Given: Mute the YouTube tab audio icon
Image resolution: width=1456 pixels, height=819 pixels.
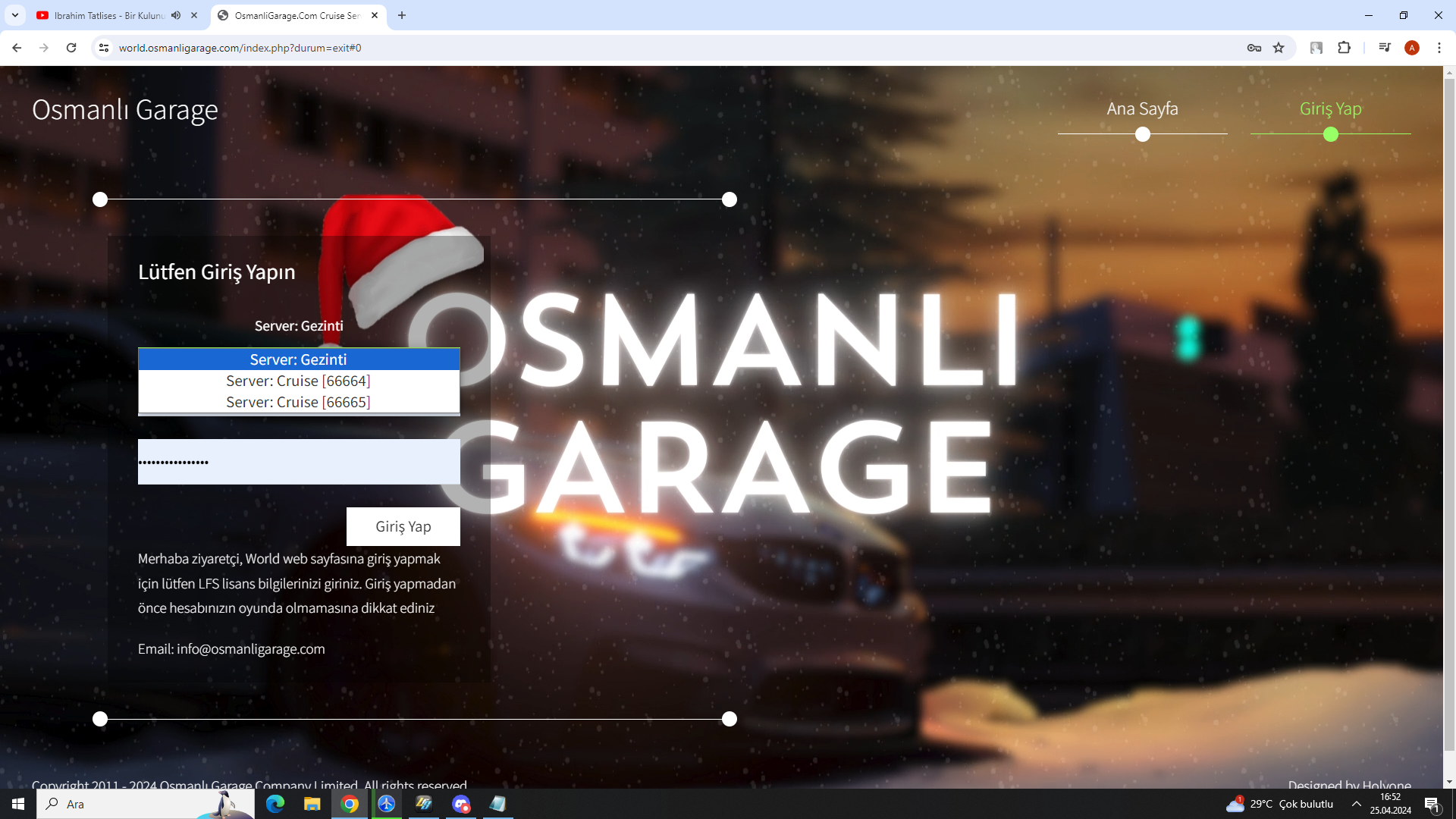Looking at the screenshot, I should [176, 15].
